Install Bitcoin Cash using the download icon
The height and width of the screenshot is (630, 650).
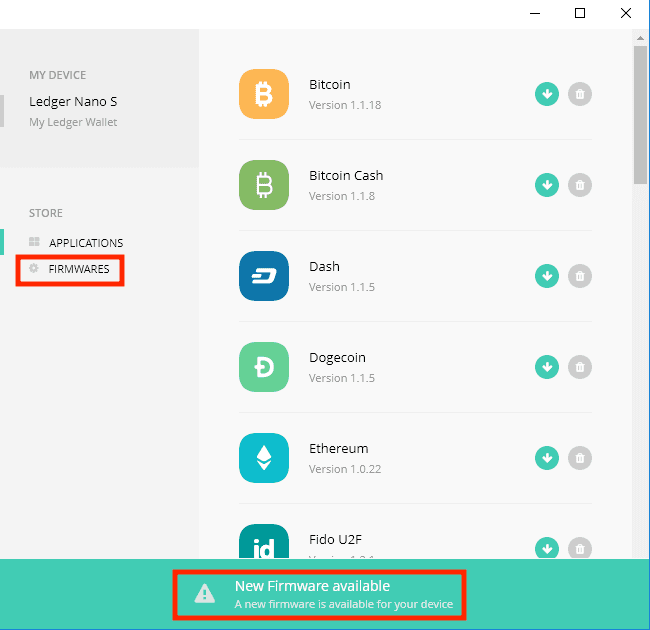click(546, 185)
